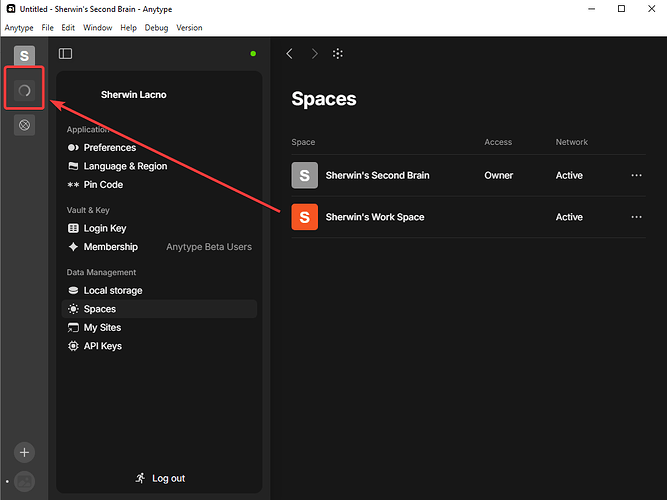Click Active status for Sherwin's Second Brain
The width and height of the screenshot is (667, 500).
(569, 175)
